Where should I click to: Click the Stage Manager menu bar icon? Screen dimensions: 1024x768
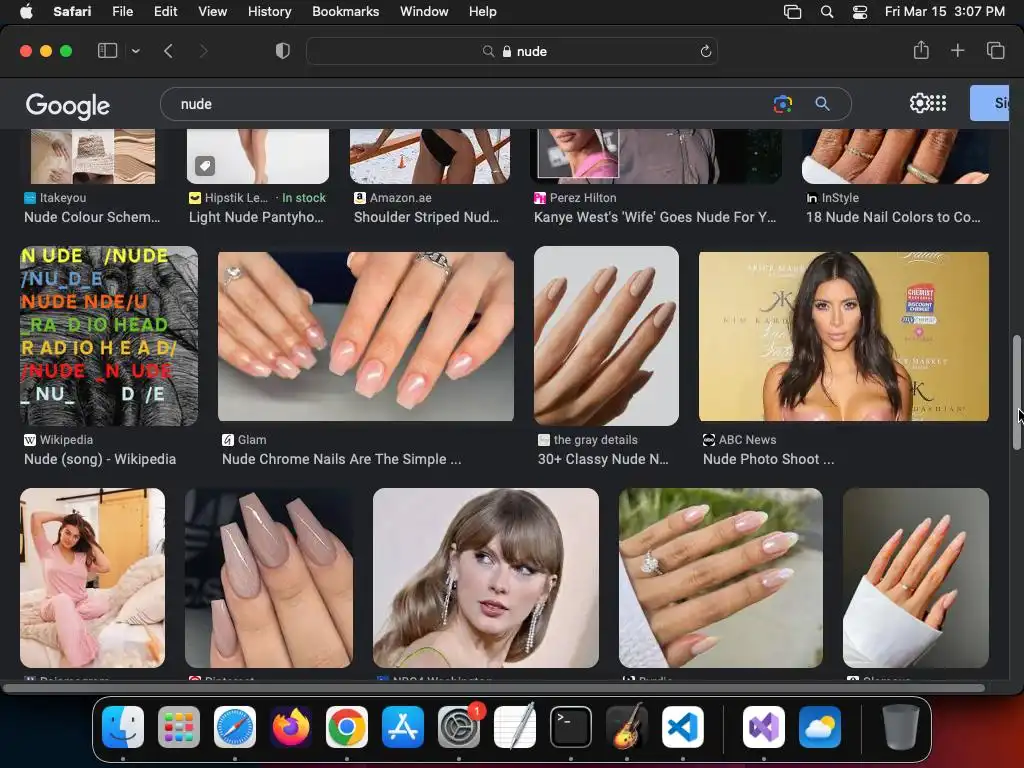pyautogui.click(x=792, y=12)
